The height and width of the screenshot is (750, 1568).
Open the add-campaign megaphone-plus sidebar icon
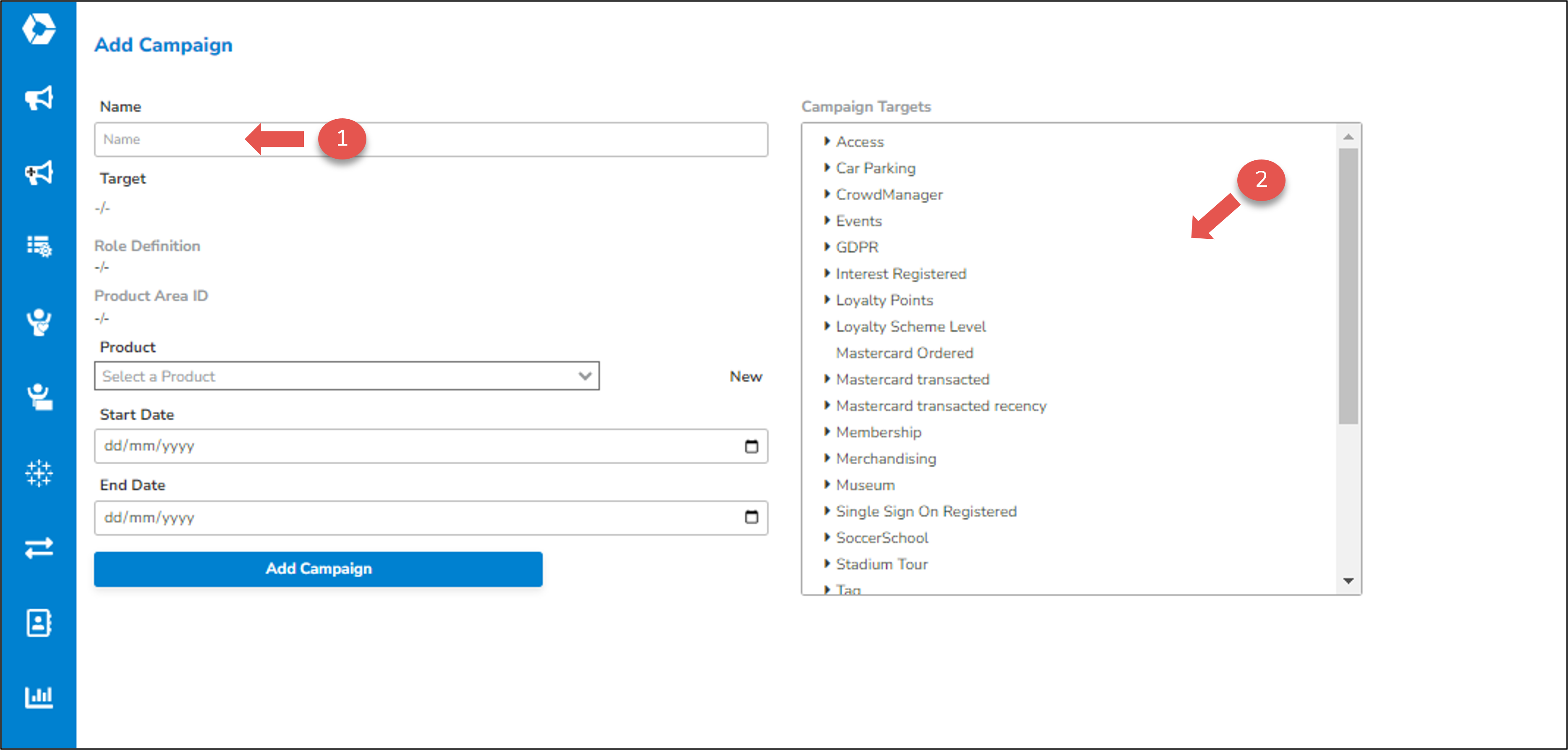click(39, 173)
